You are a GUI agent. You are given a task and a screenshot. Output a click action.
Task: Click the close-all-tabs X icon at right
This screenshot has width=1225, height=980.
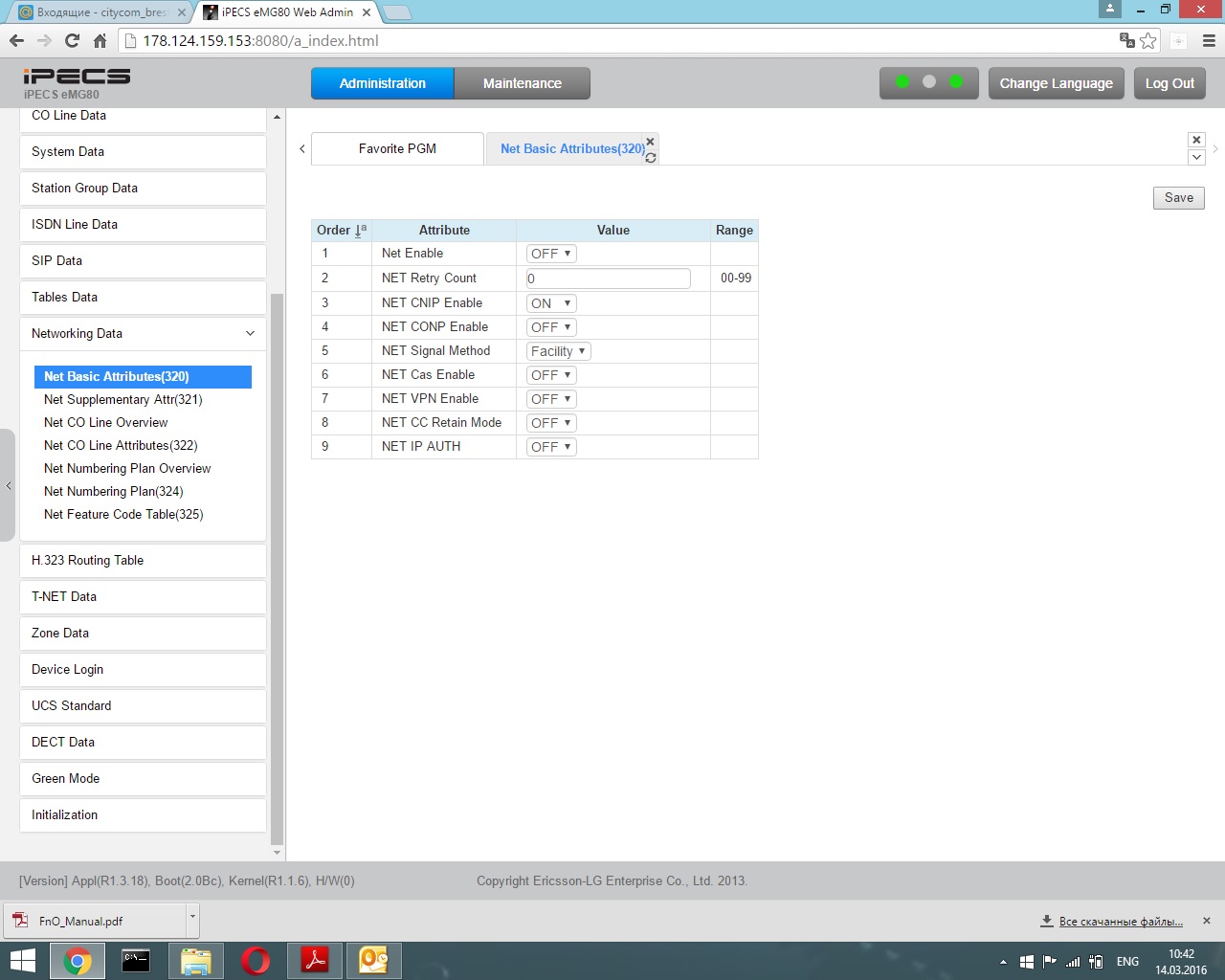[1196, 140]
